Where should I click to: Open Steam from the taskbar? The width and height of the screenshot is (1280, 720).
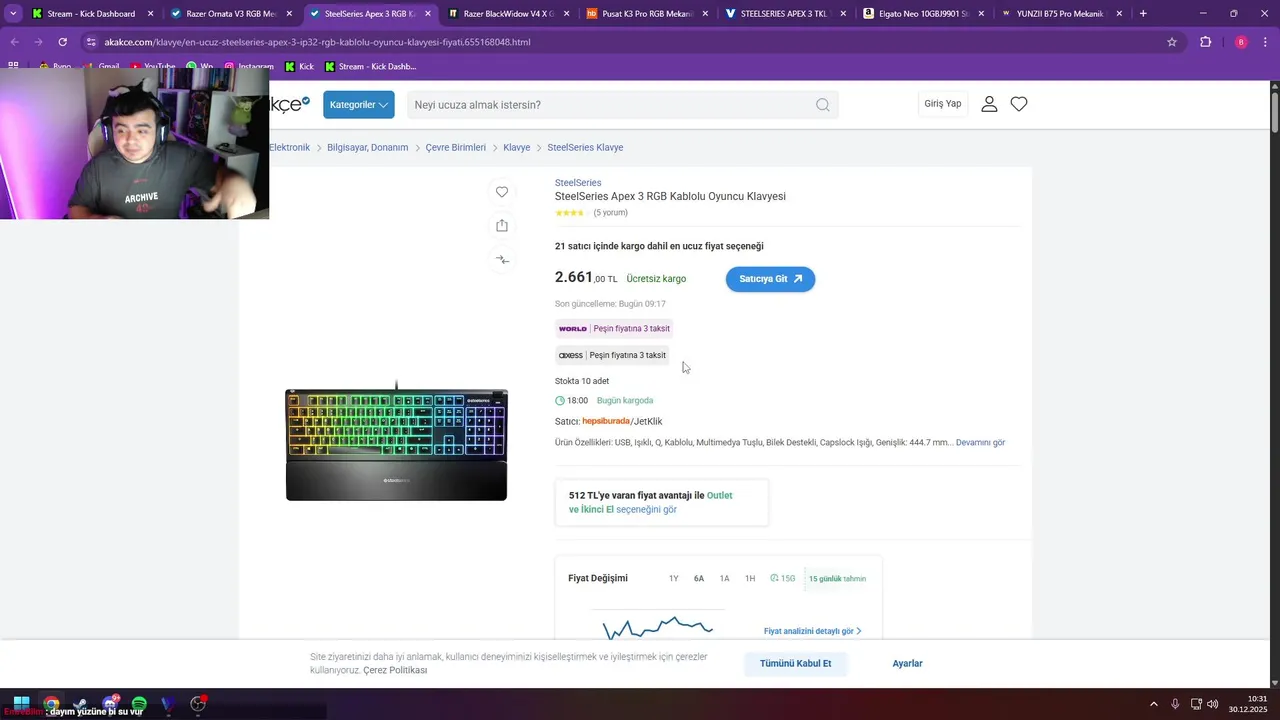pyautogui.click(x=80, y=704)
